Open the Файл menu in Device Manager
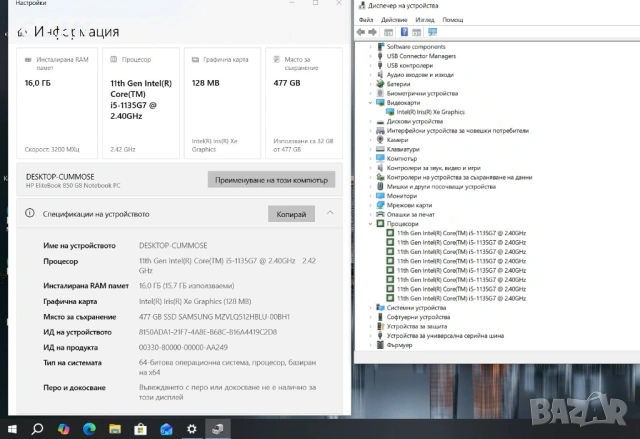 (366, 20)
